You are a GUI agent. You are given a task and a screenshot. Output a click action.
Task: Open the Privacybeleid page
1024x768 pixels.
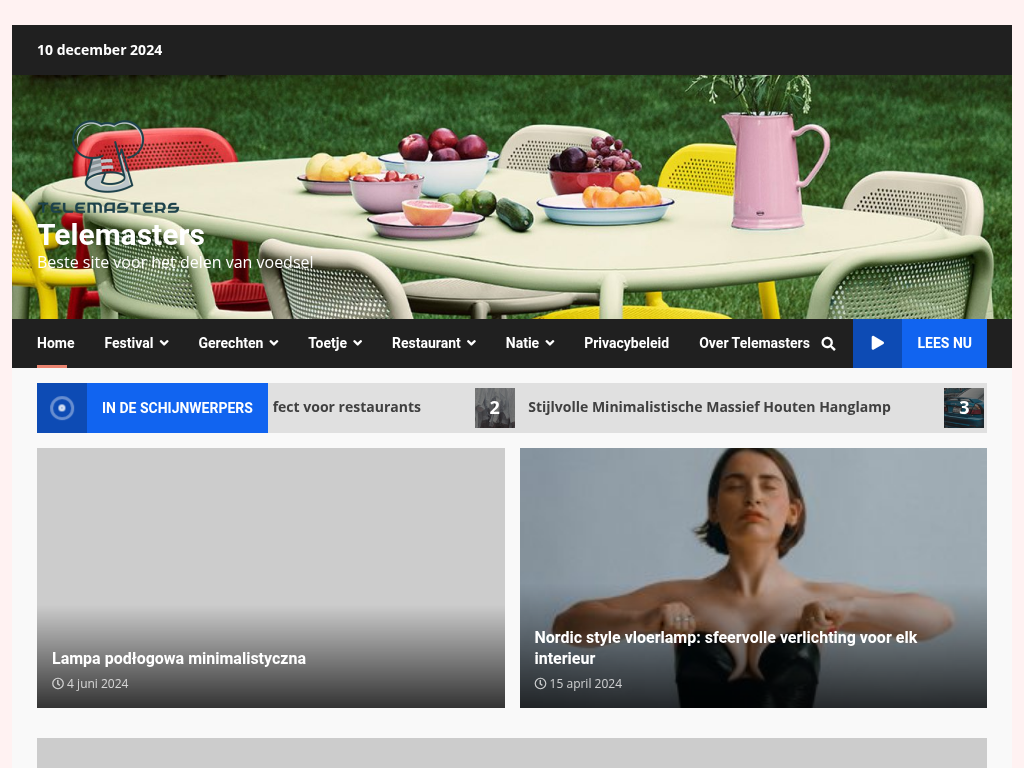click(626, 343)
